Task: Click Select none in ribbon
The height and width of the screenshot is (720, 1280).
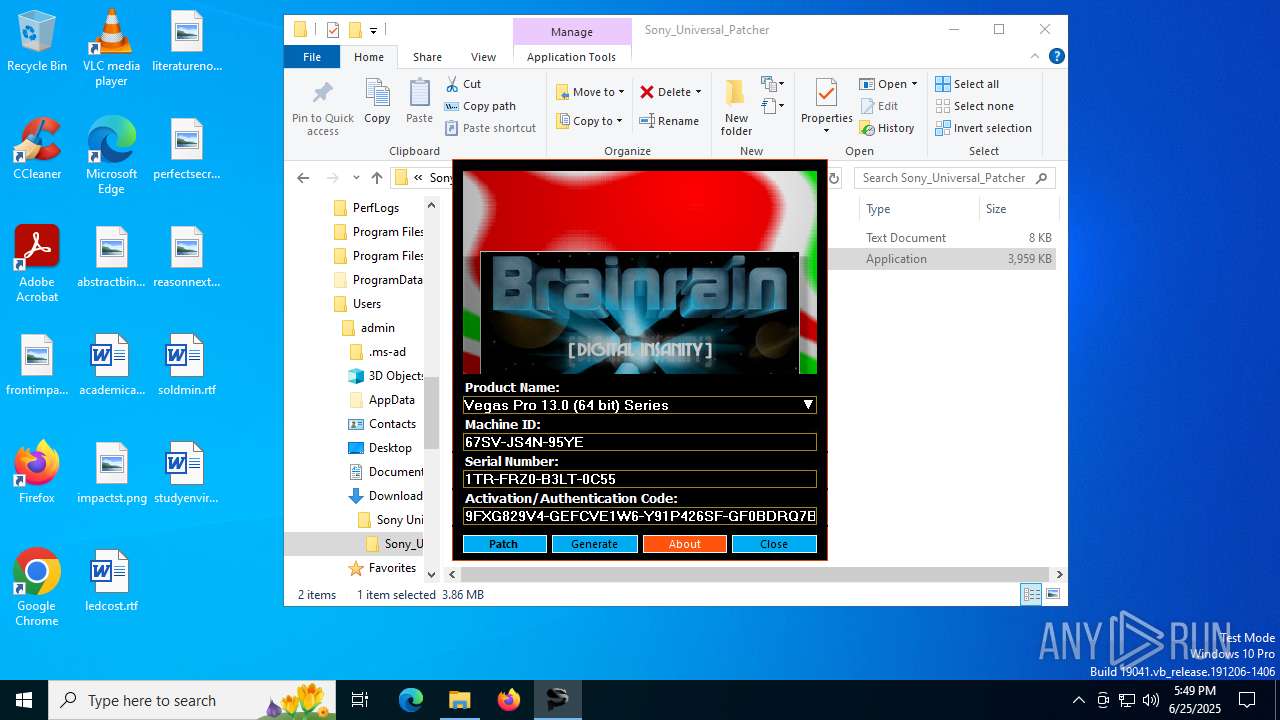Action: pyautogui.click(x=974, y=106)
